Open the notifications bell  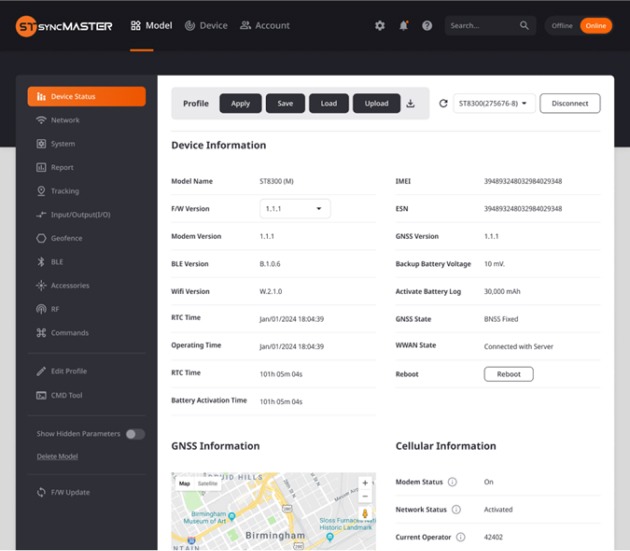point(404,26)
